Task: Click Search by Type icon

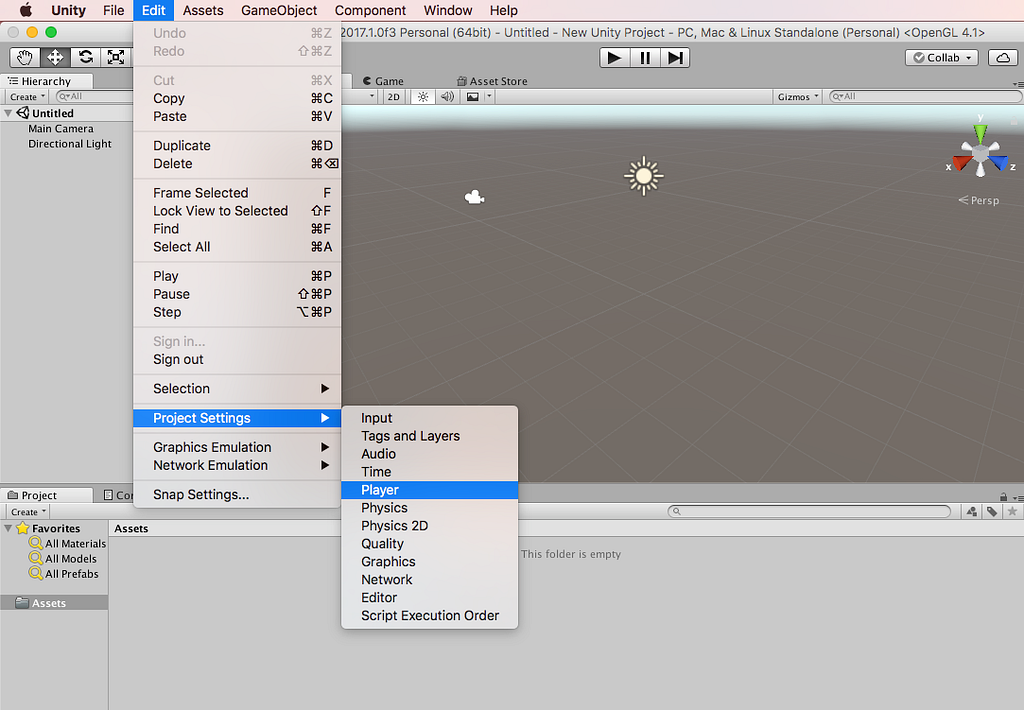Action: click(972, 511)
